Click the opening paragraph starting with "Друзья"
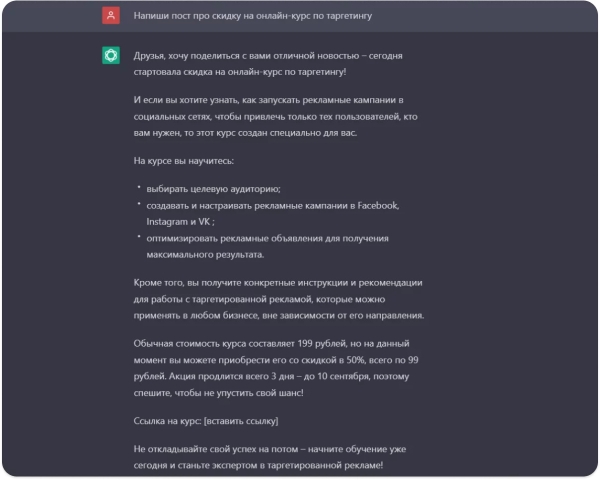Image resolution: width=600 pixels, height=480 pixels. click(264, 64)
